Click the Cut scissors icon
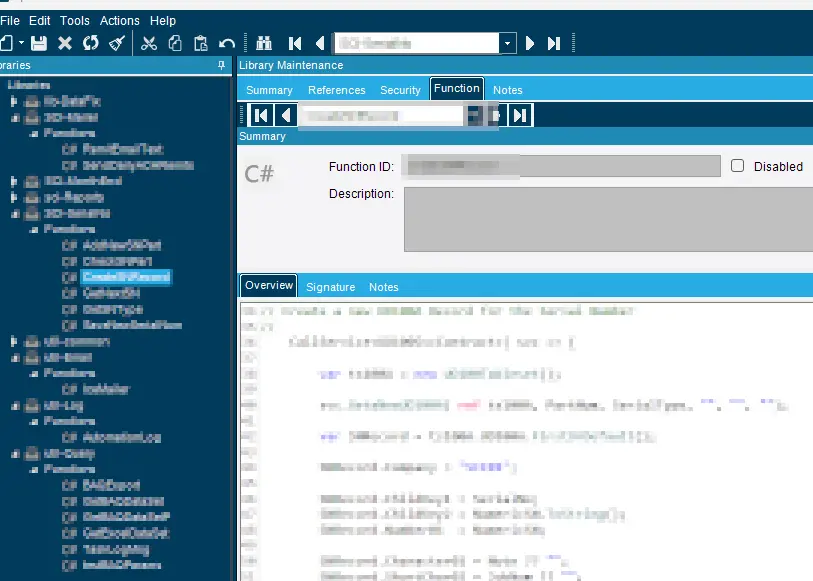The width and height of the screenshot is (813, 581). click(x=149, y=43)
